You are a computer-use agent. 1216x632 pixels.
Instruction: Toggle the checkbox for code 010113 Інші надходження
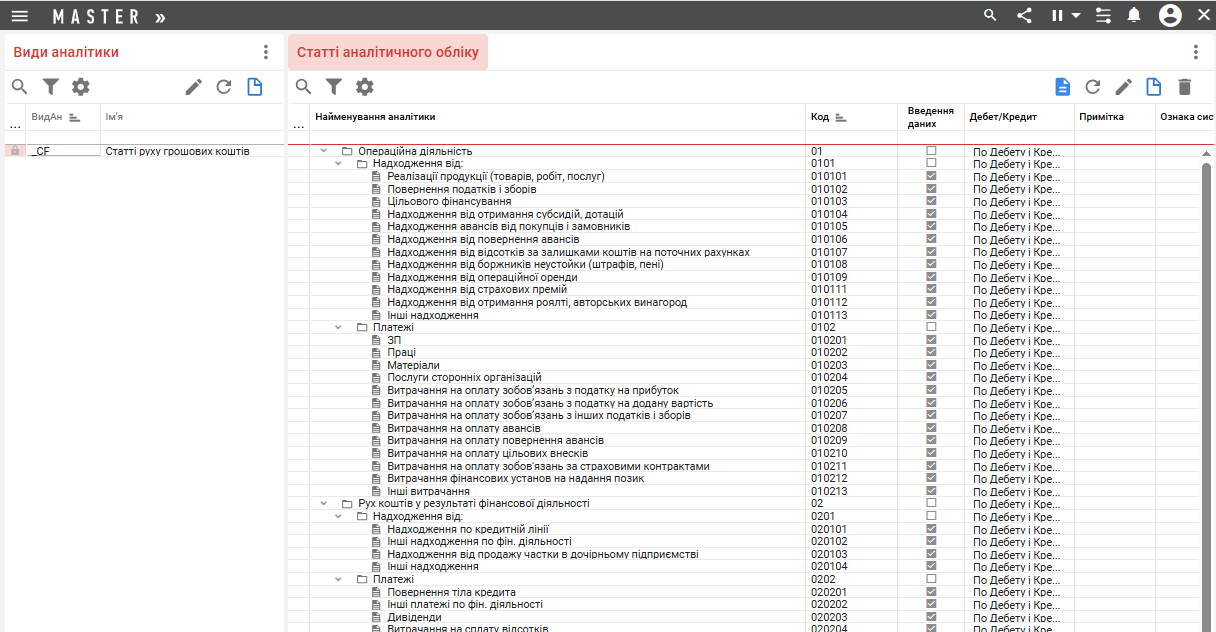[x=931, y=315]
